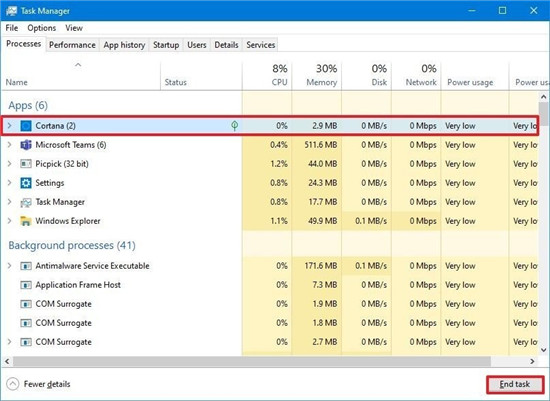Click the horizontal scrollbar left arrow
Viewport: 550px width, 401px height.
coord(7,361)
